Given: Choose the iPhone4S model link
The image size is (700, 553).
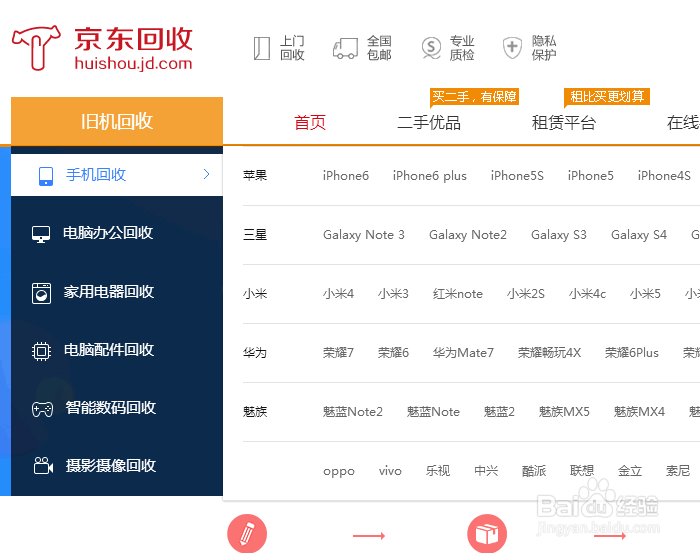Looking at the screenshot, I should pos(664,176).
